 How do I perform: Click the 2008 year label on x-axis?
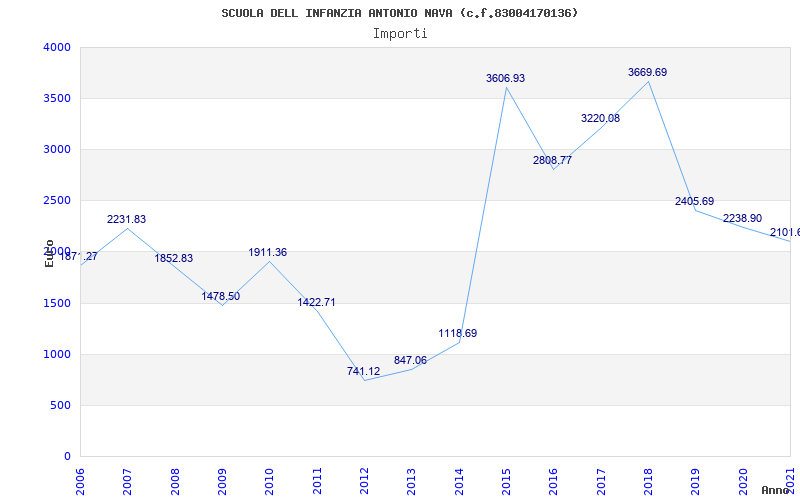(175, 482)
